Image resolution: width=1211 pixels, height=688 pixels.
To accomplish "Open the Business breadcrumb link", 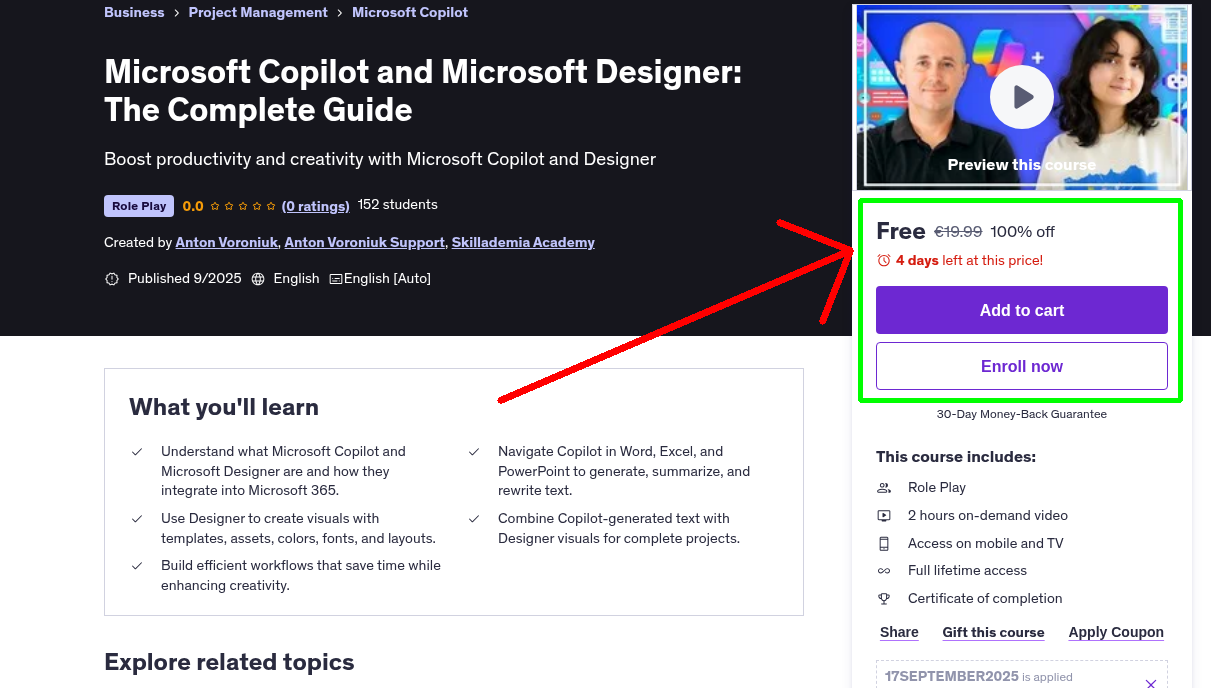I will coord(134,13).
